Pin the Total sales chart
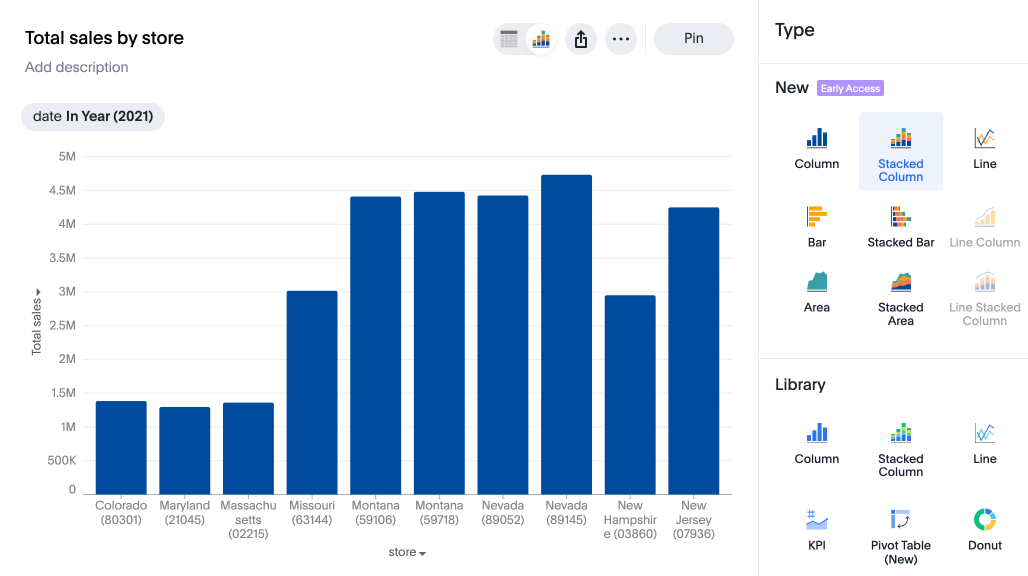 [693, 38]
